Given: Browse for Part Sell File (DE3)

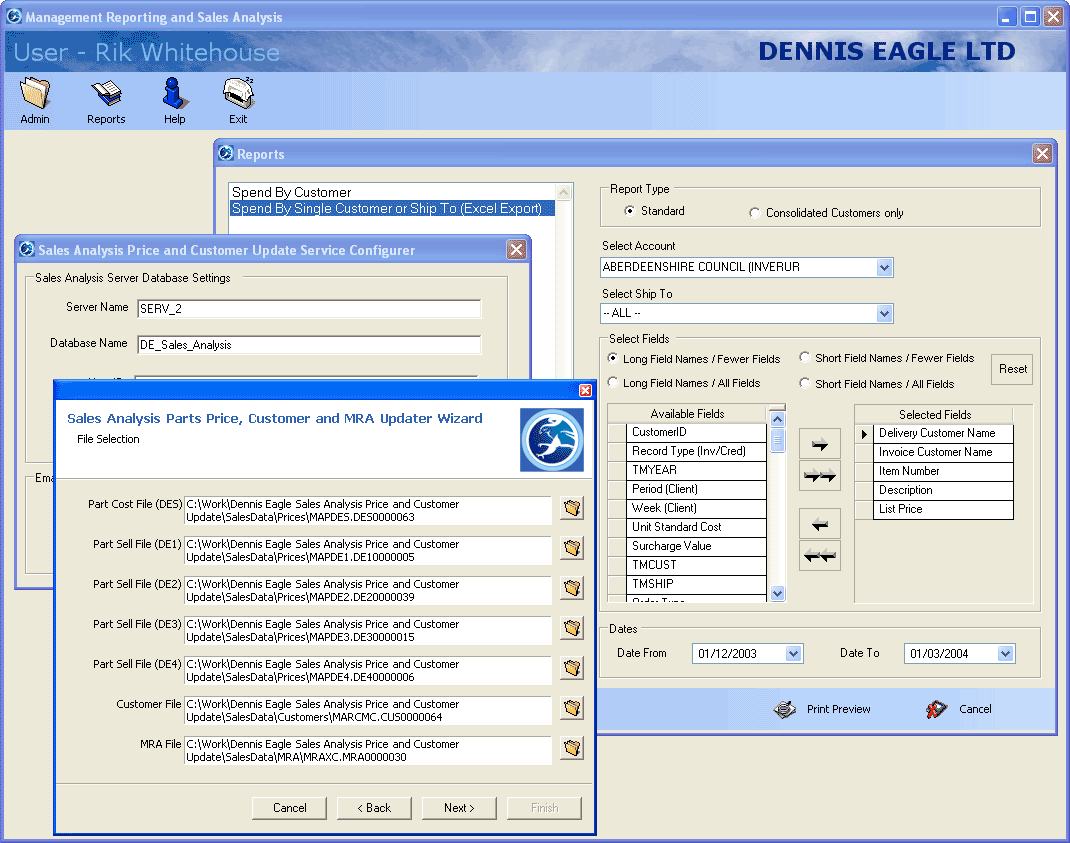Looking at the screenshot, I should (x=572, y=628).
